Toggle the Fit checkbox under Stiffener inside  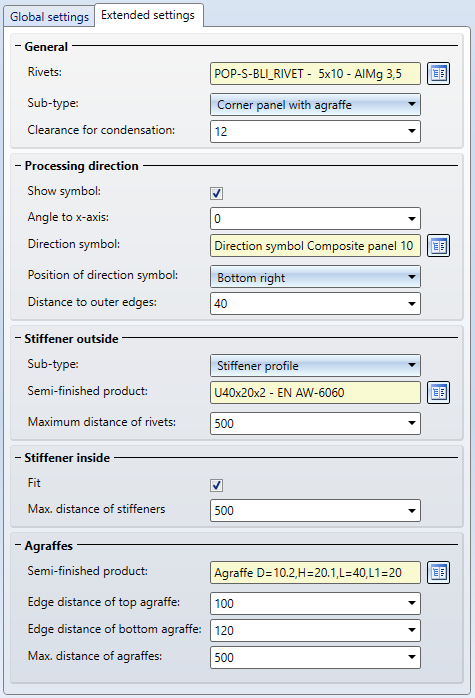point(216,485)
